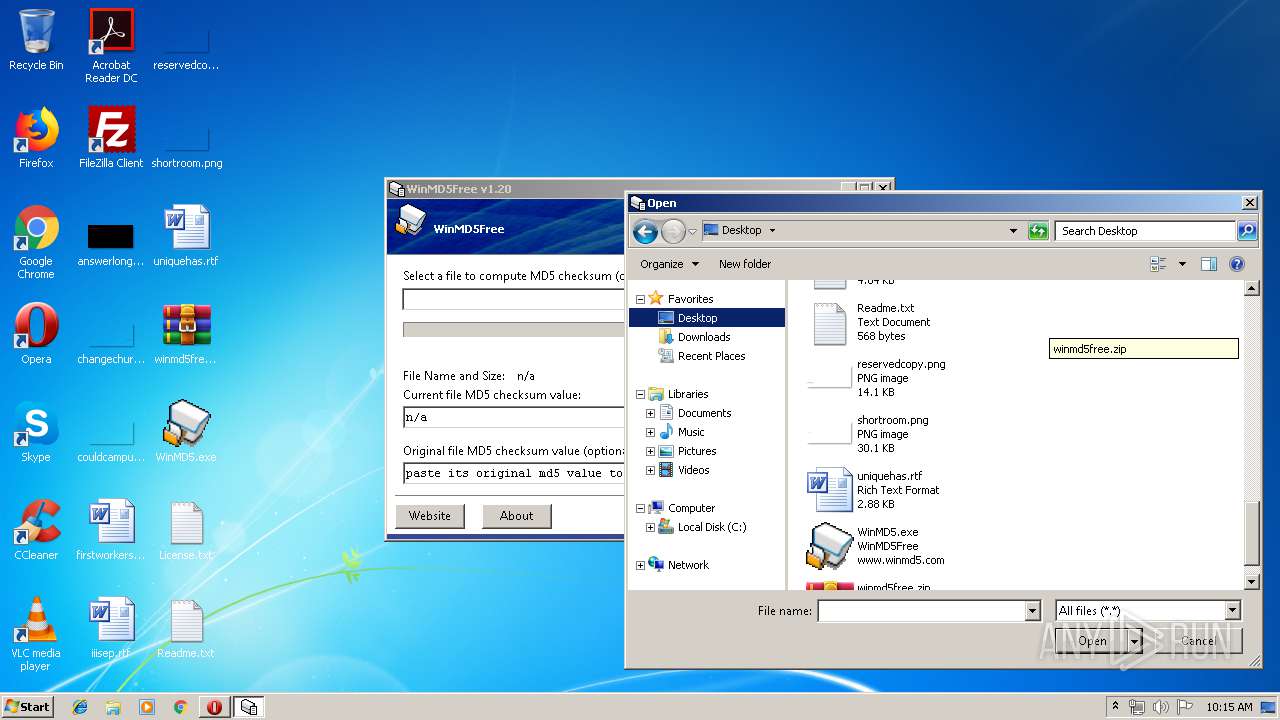Launch Opera desktop shortcut
1280x720 pixels.
(x=36, y=334)
